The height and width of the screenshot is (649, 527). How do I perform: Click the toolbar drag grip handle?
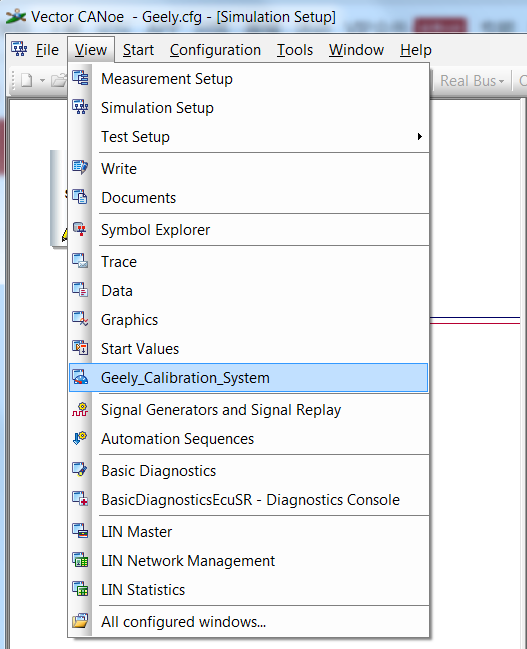coord(13,80)
